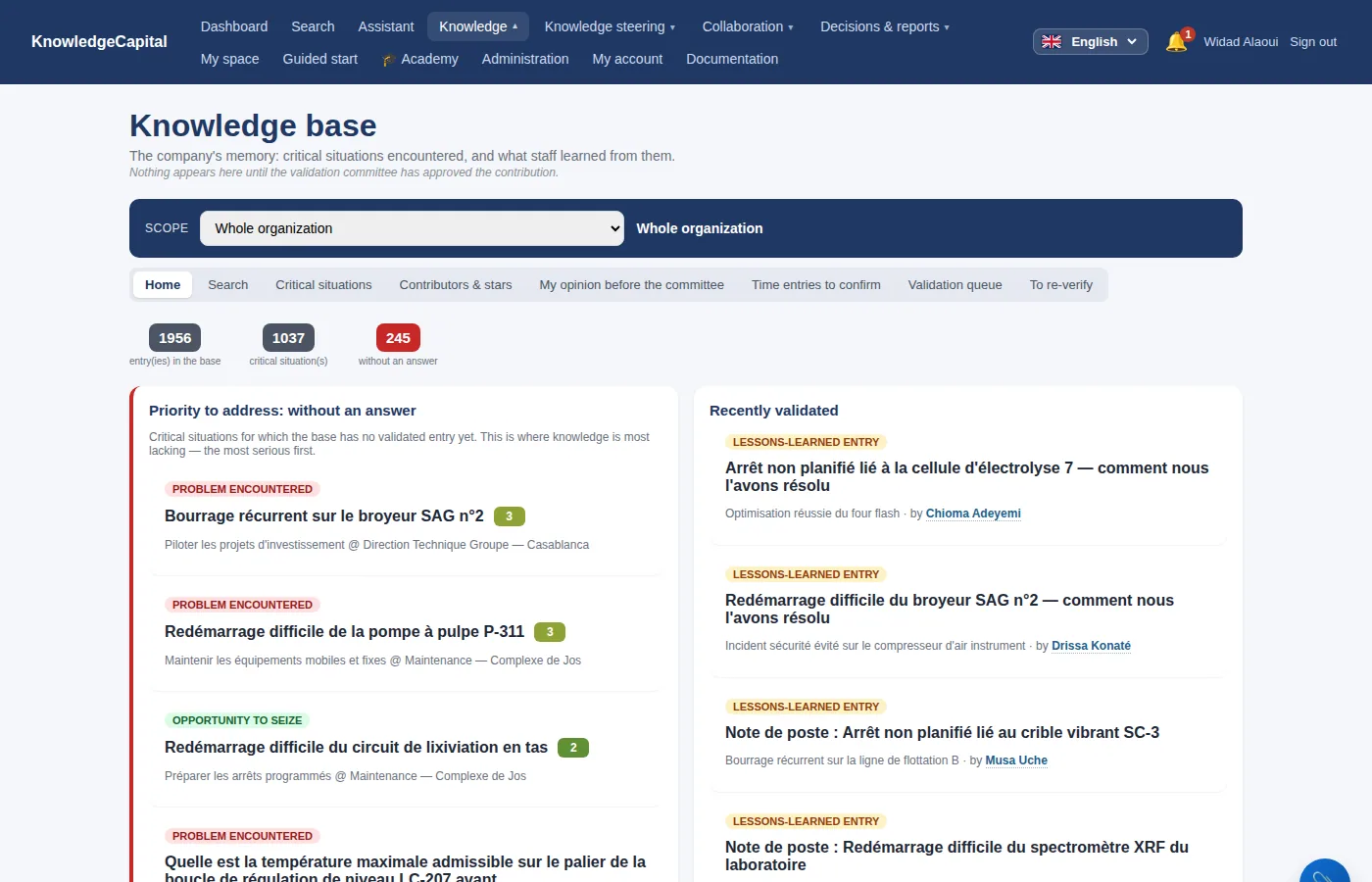Switch to the Critical situations tab

coord(323,285)
